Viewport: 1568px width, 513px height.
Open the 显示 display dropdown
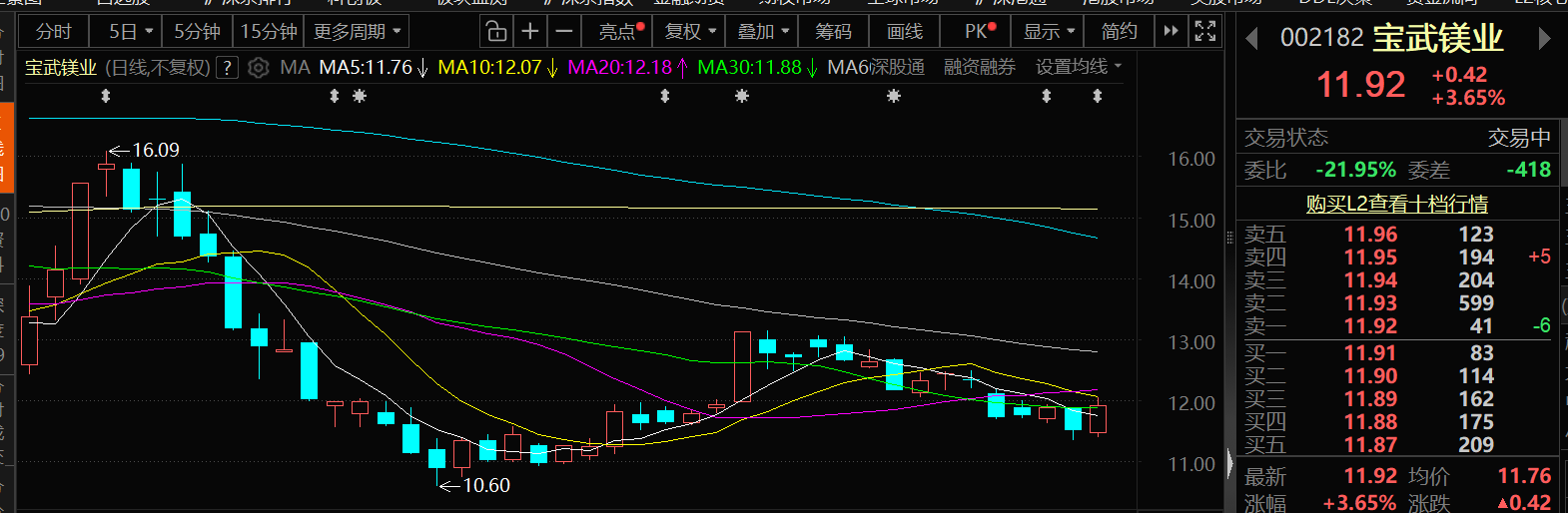1049,31
